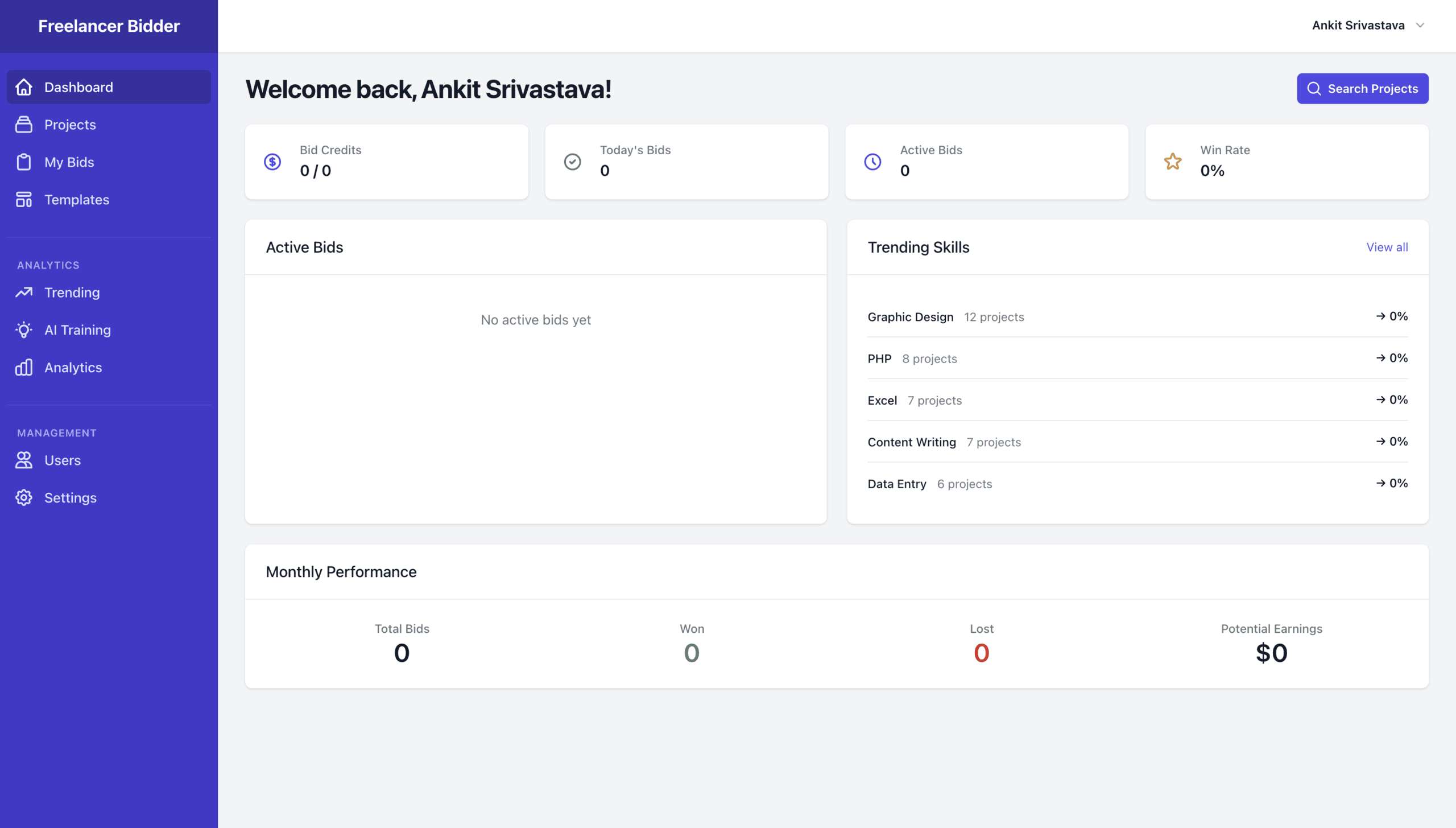1456x828 pixels.
Task: Select the Graphic Design trending skill row
Action: pos(910,317)
